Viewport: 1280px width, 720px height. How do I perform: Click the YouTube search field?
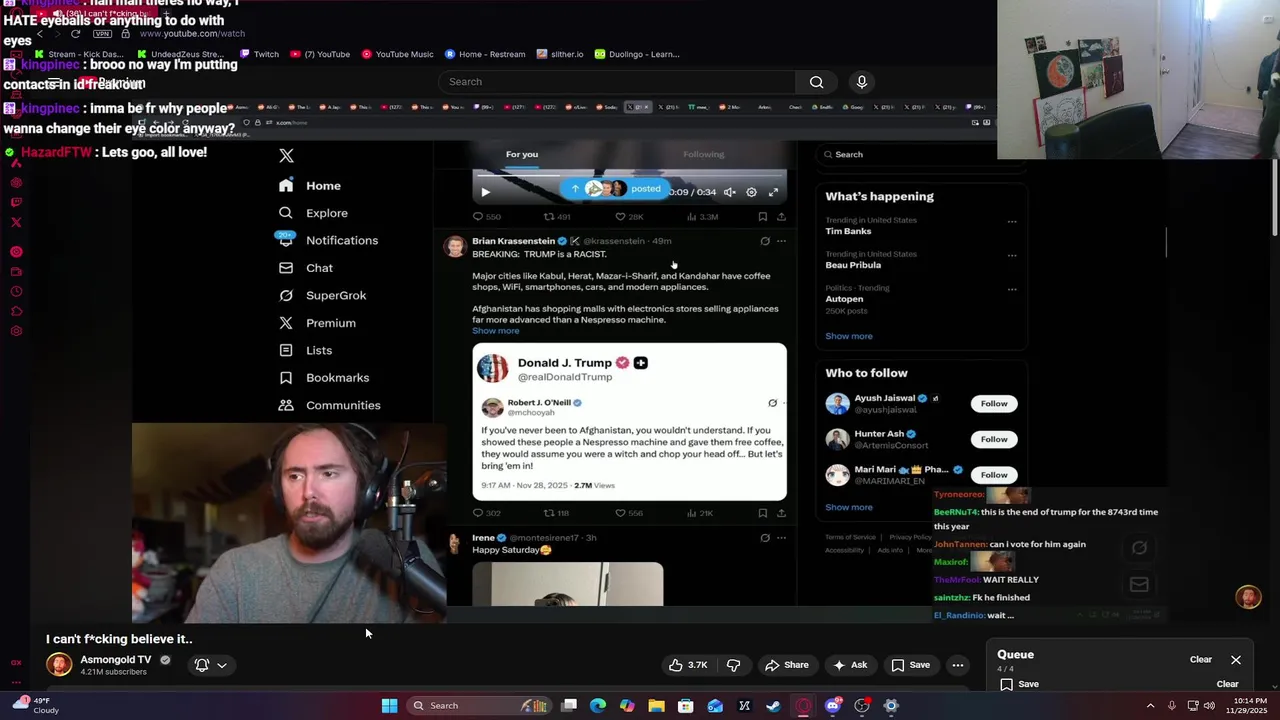pyautogui.click(x=616, y=82)
